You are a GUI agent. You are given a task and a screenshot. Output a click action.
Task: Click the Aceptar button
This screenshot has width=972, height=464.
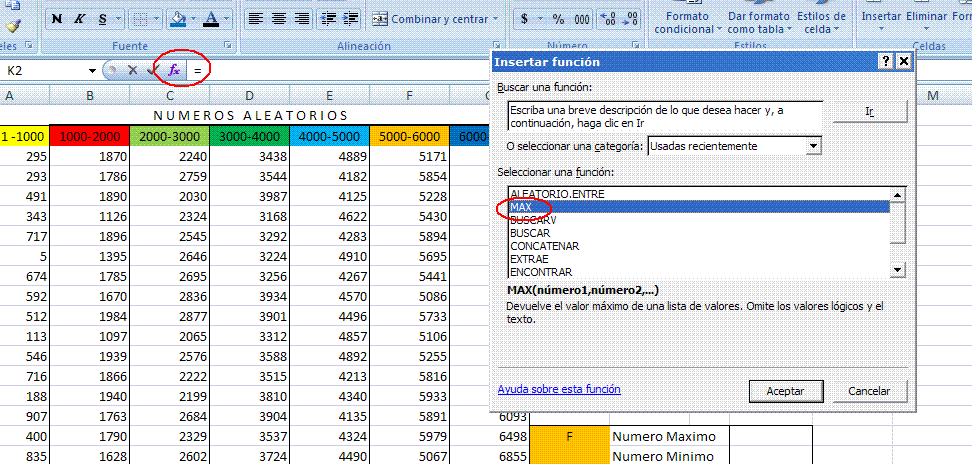tap(785, 390)
